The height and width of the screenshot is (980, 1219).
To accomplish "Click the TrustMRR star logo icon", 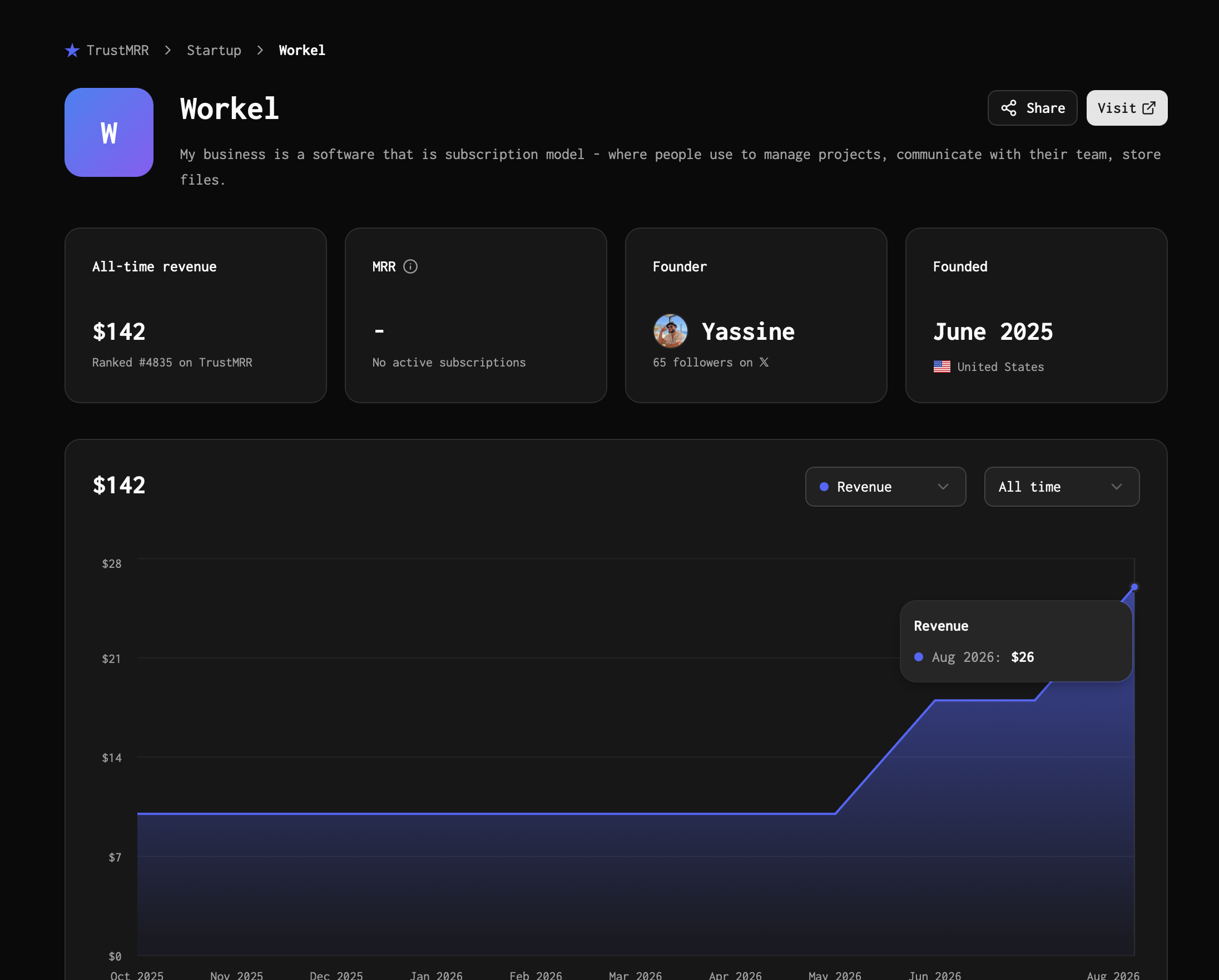I will (72, 50).
